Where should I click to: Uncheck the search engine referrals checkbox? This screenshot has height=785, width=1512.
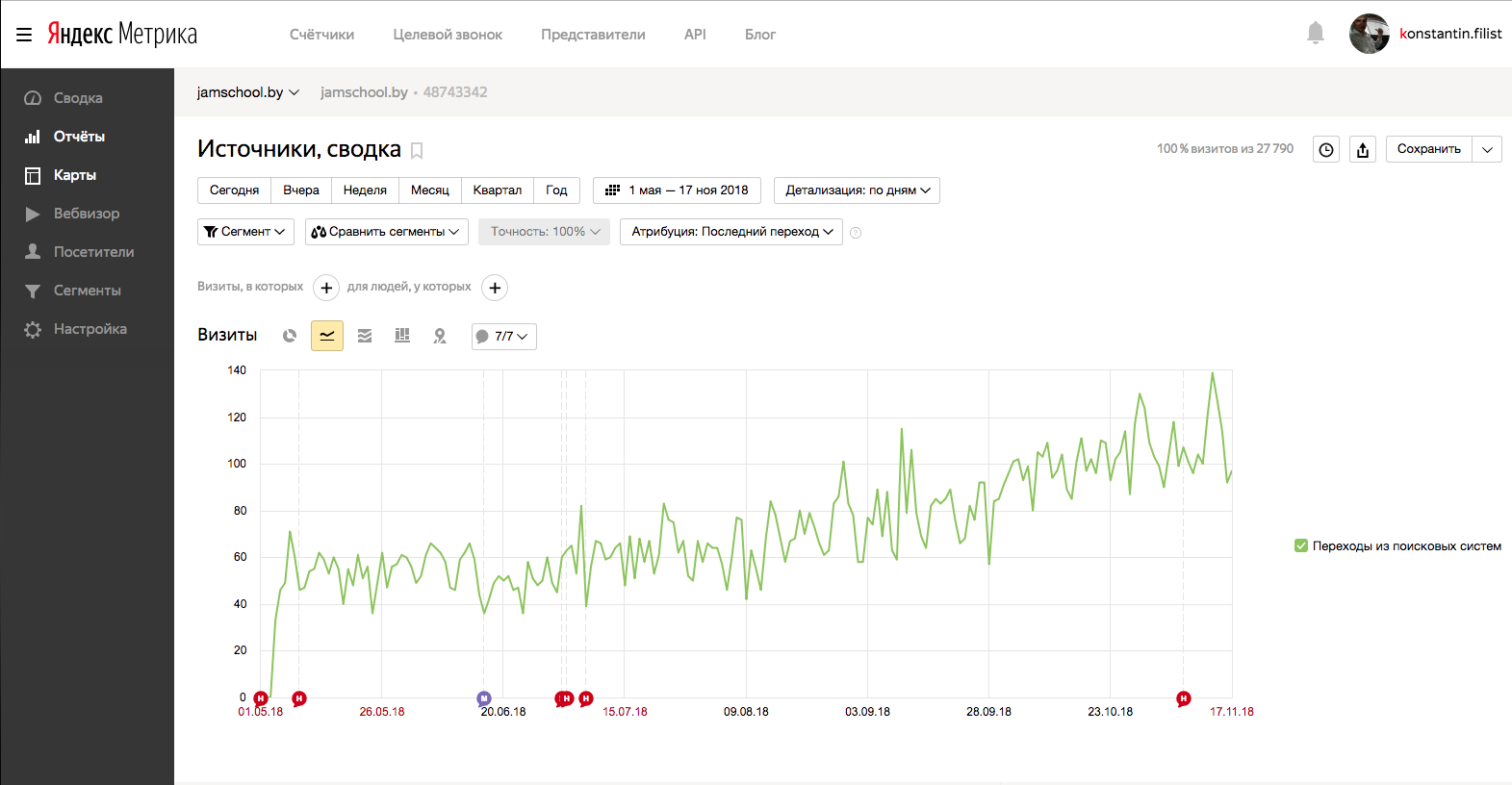pos(1301,545)
